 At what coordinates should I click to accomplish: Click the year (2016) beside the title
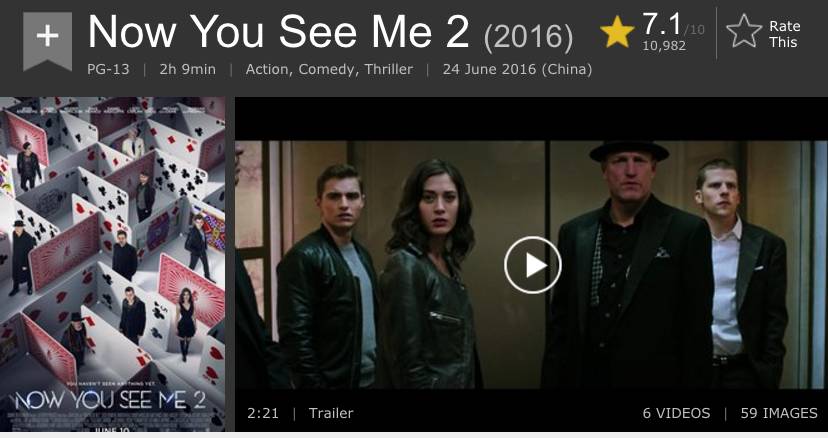click(528, 36)
